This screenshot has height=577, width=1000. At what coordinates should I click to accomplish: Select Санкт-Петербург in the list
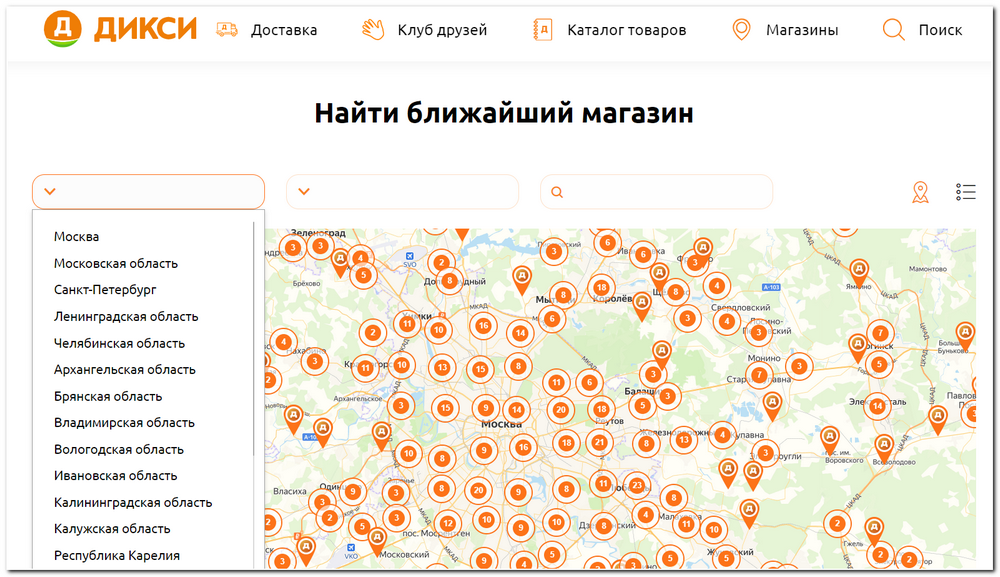[x=105, y=290]
